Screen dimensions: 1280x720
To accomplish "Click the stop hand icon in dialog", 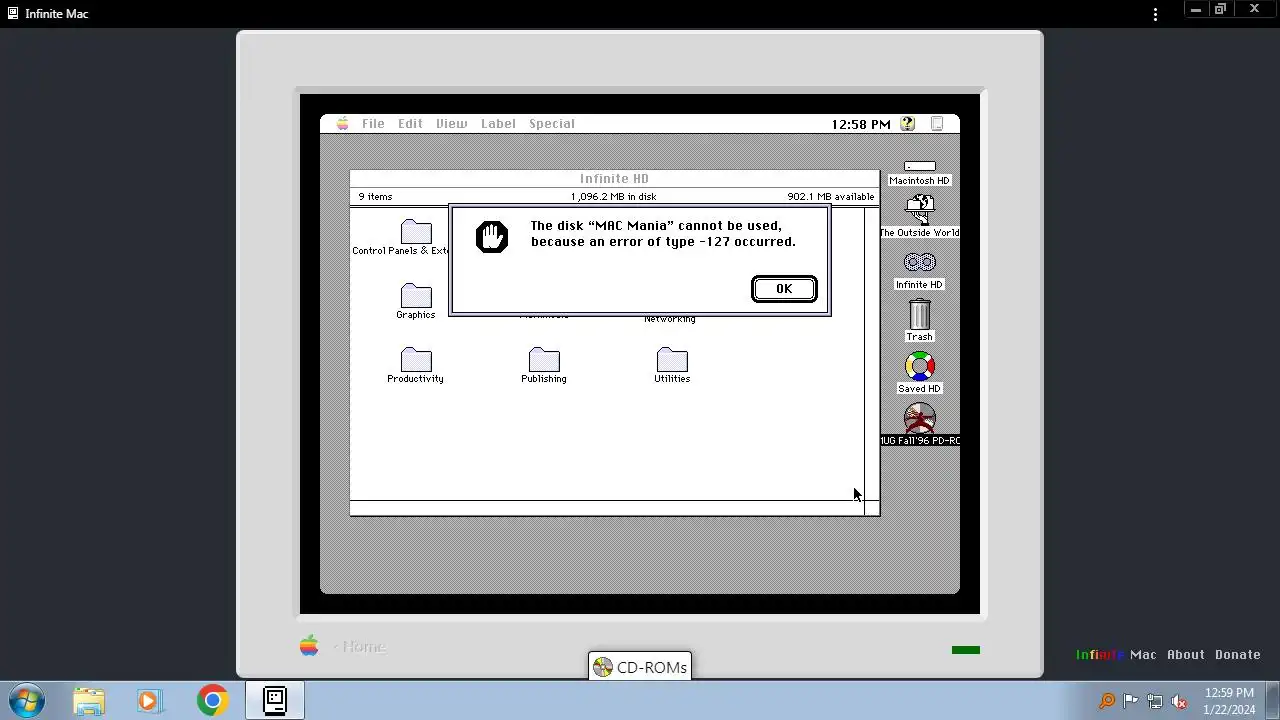I will pyautogui.click(x=492, y=237).
